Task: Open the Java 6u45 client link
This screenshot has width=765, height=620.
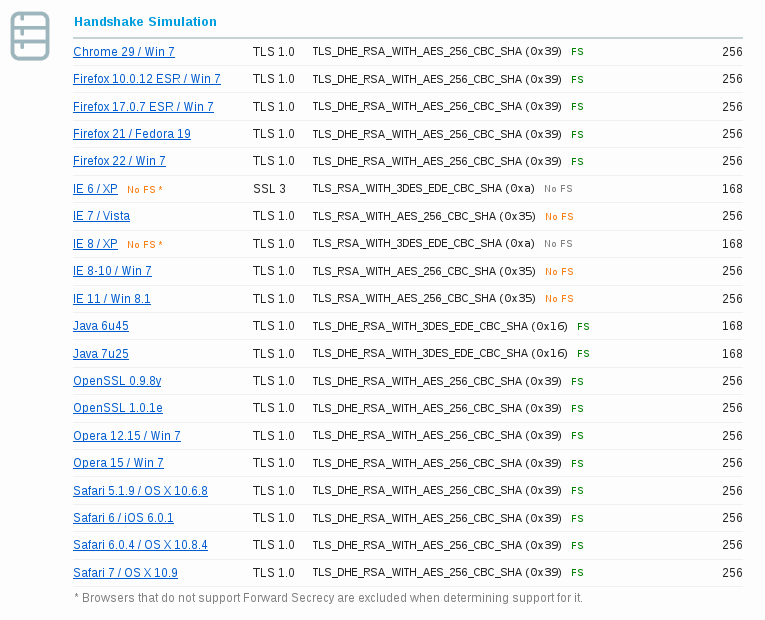Action: 101,326
